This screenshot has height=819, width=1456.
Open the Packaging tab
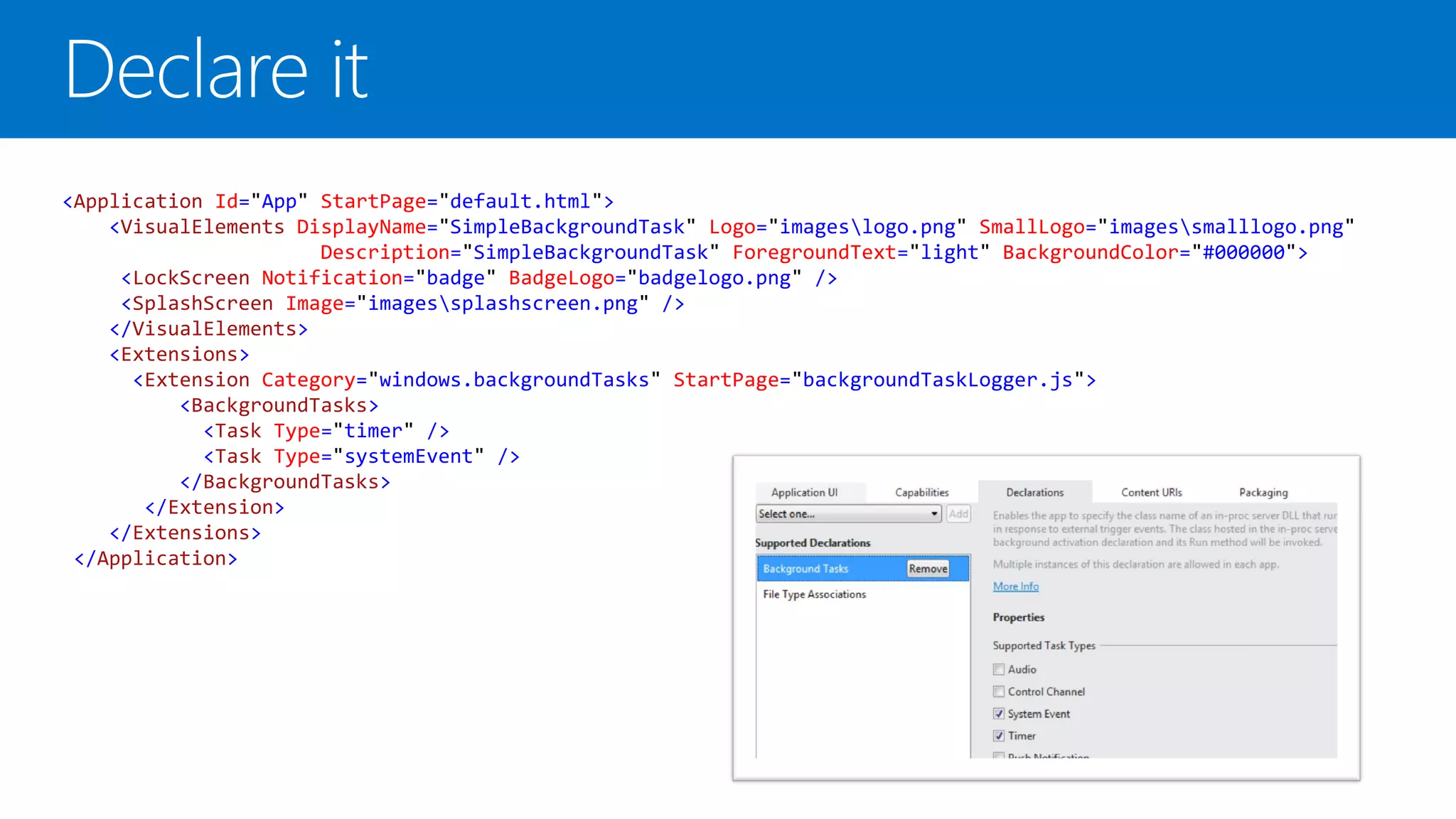(x=1263, y=492)
